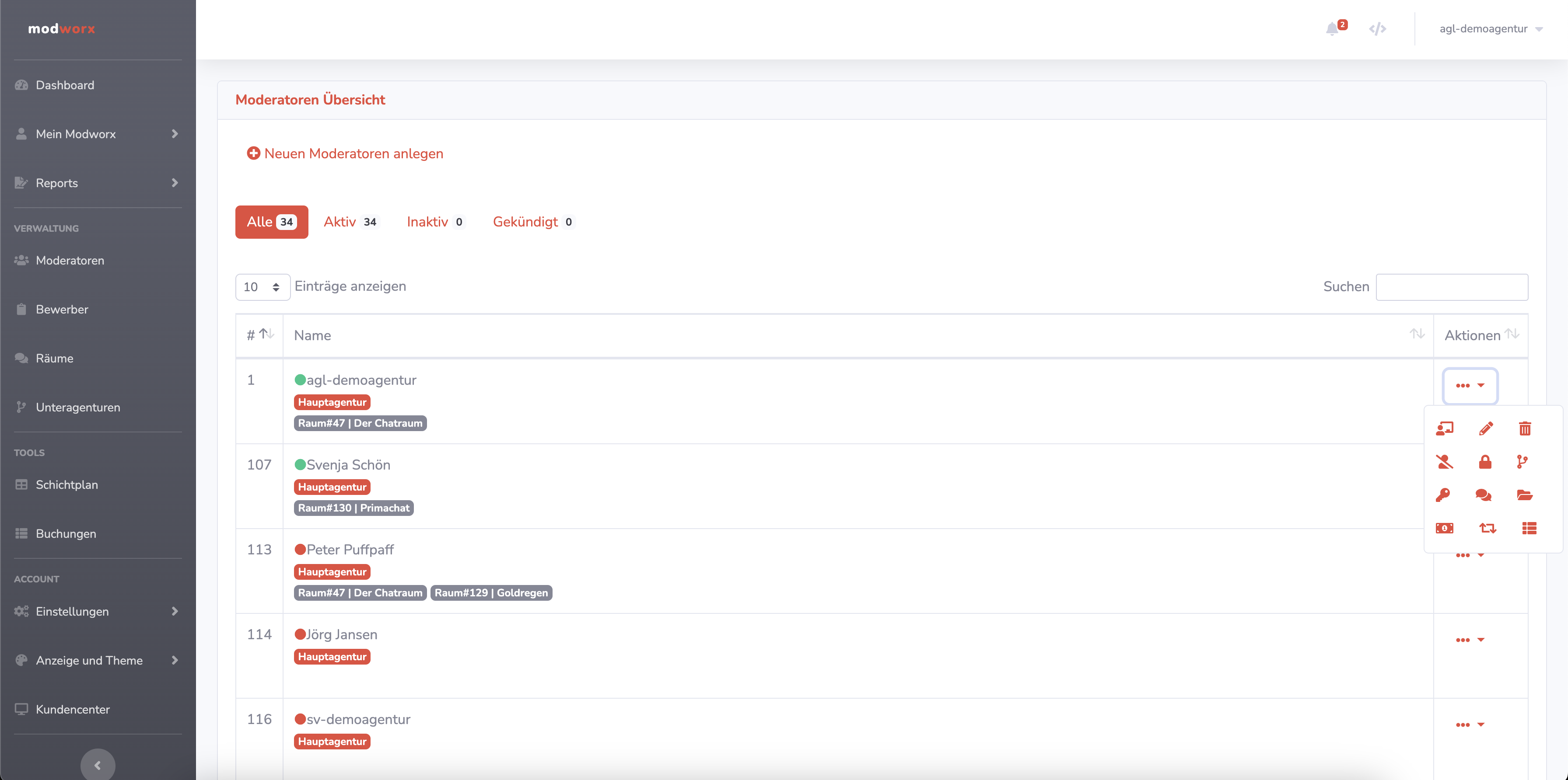The height and width of the screenshot is (780, 1568).
Task: Open the notification bell with badge
Action: coord(1333,28)
